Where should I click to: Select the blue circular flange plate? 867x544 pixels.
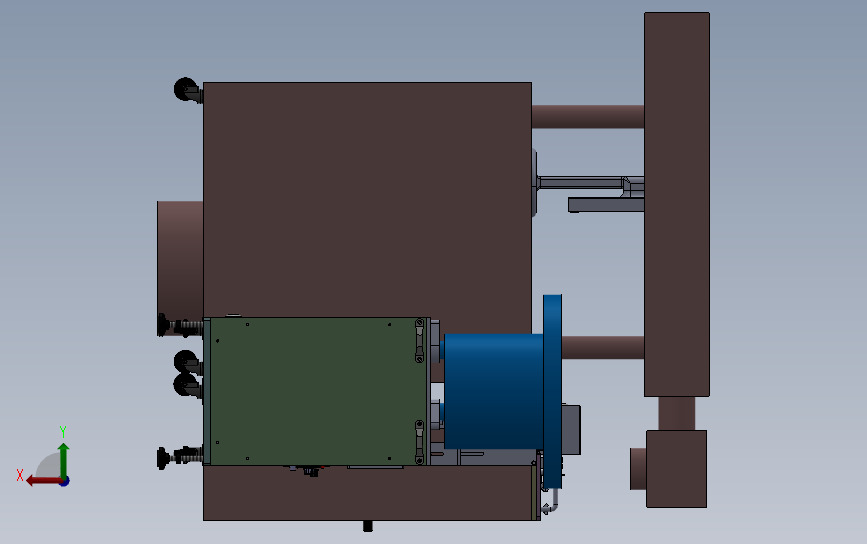point(552,391)
